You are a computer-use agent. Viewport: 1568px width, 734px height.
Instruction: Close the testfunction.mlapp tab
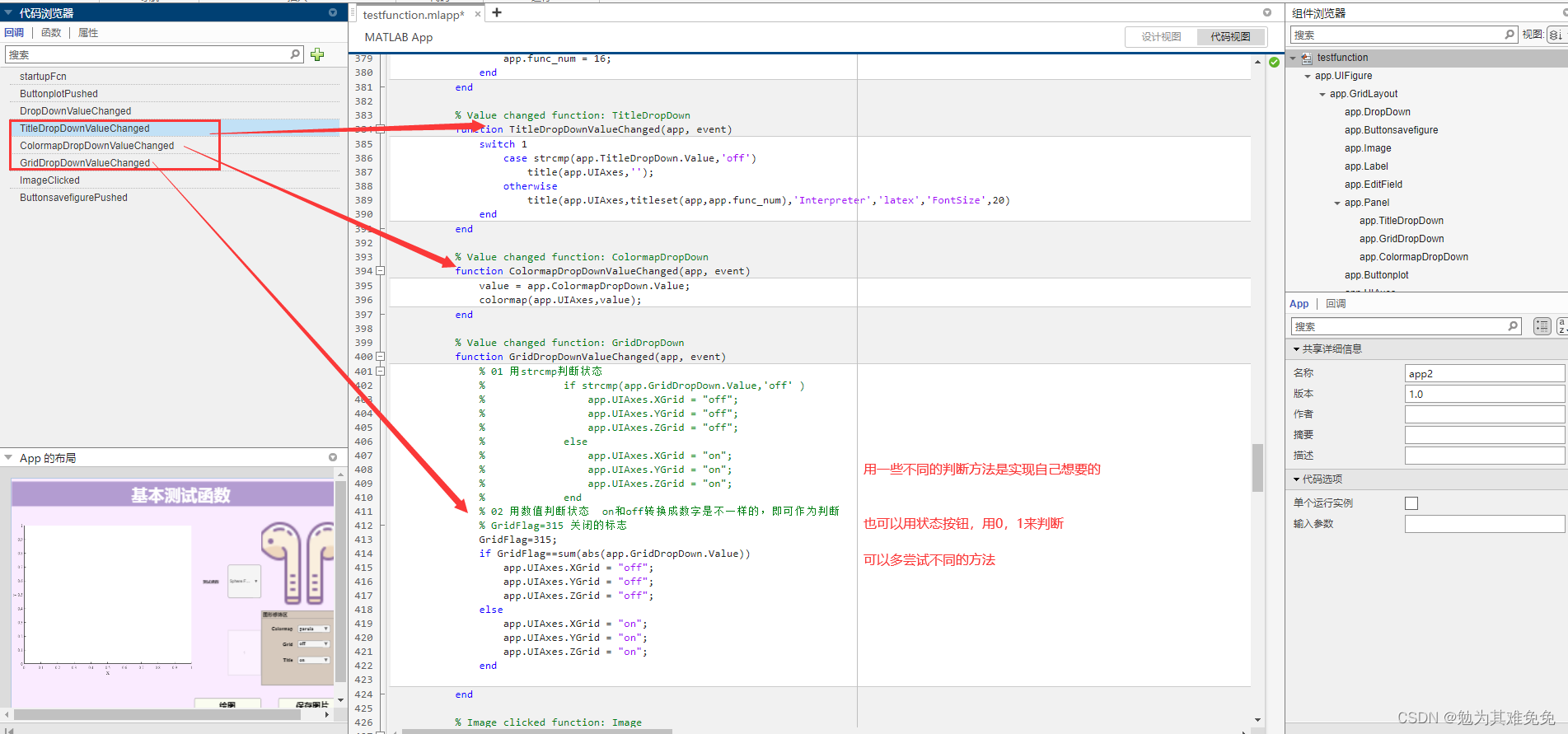478,14
